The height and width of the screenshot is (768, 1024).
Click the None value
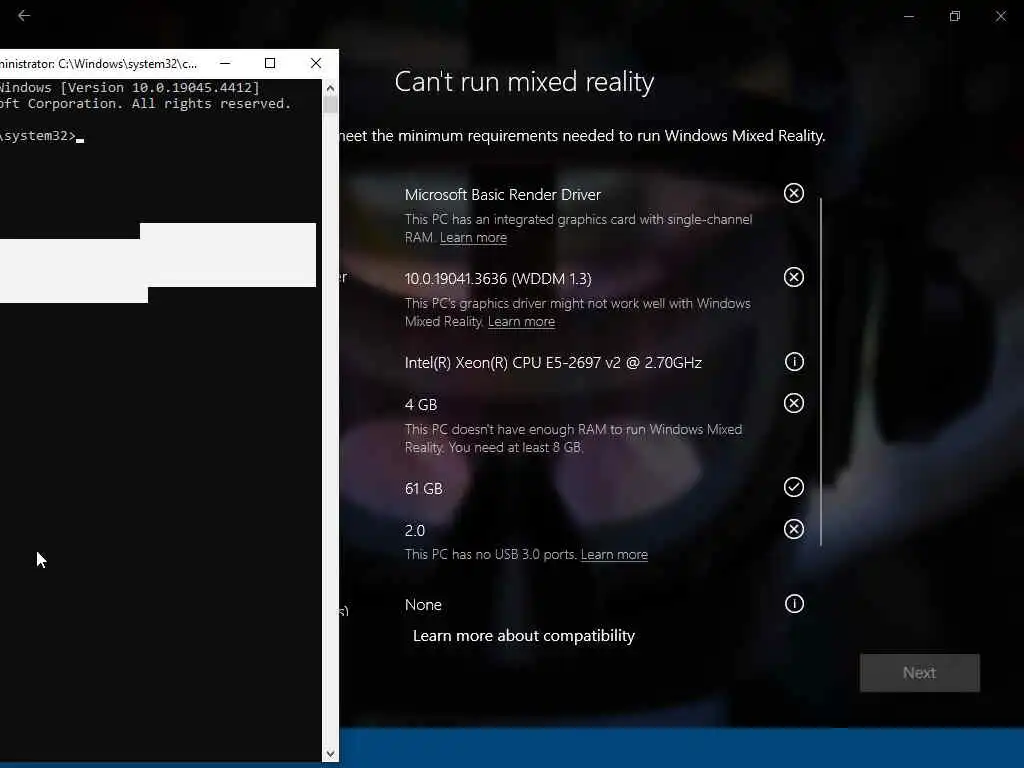[423, 605]
